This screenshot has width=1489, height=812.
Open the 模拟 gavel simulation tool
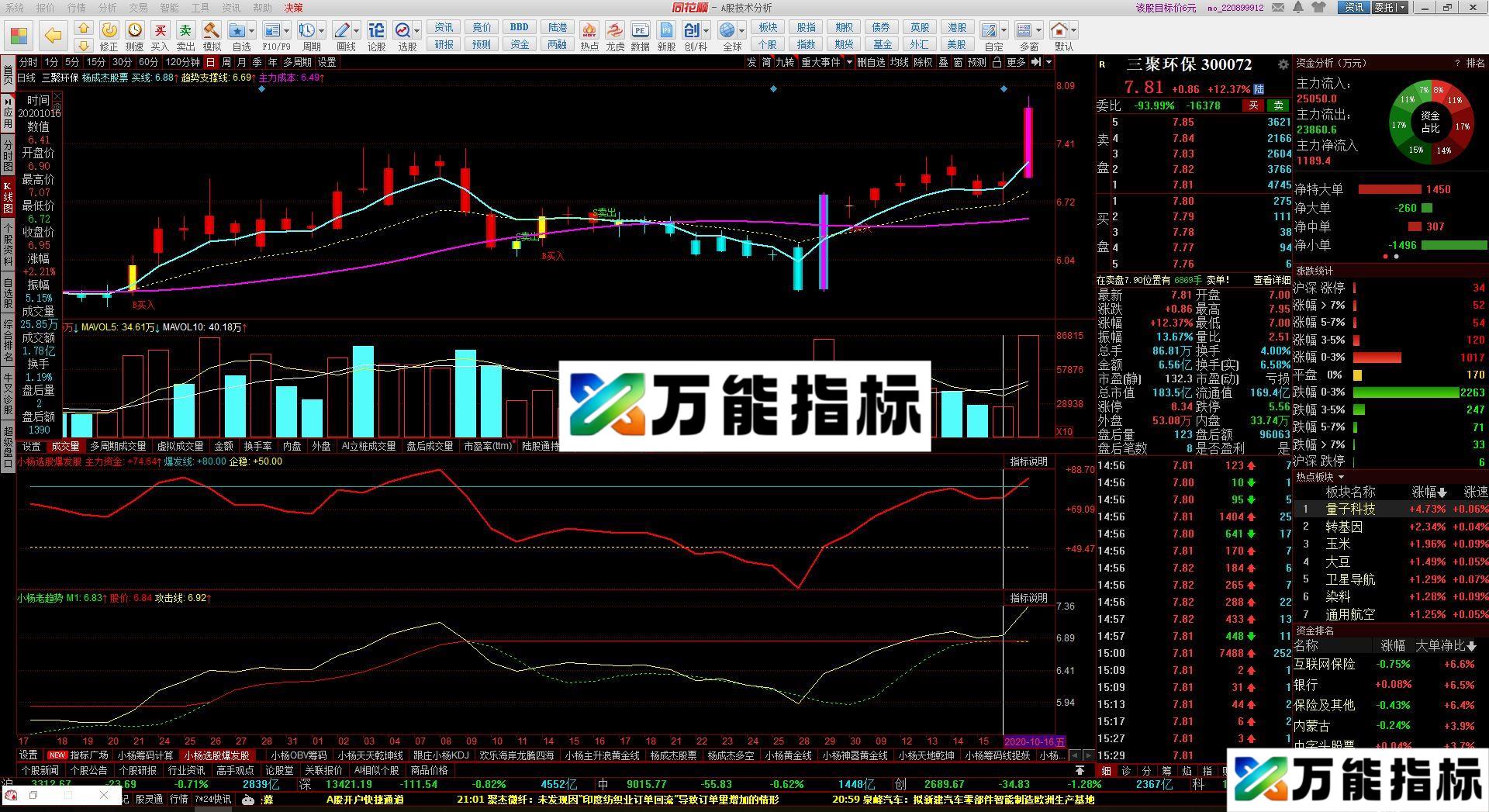[211, 36]
